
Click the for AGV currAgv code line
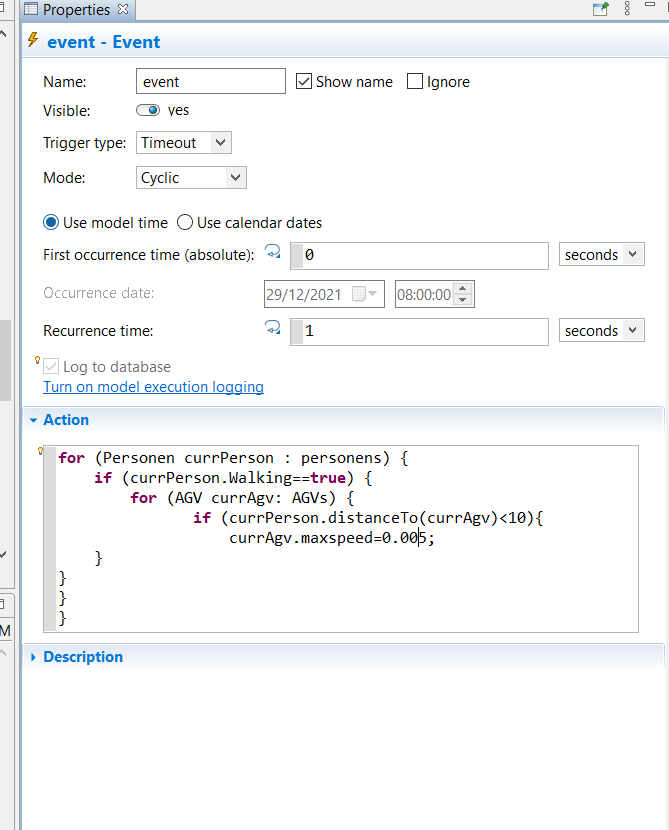(x=242, y=498)
